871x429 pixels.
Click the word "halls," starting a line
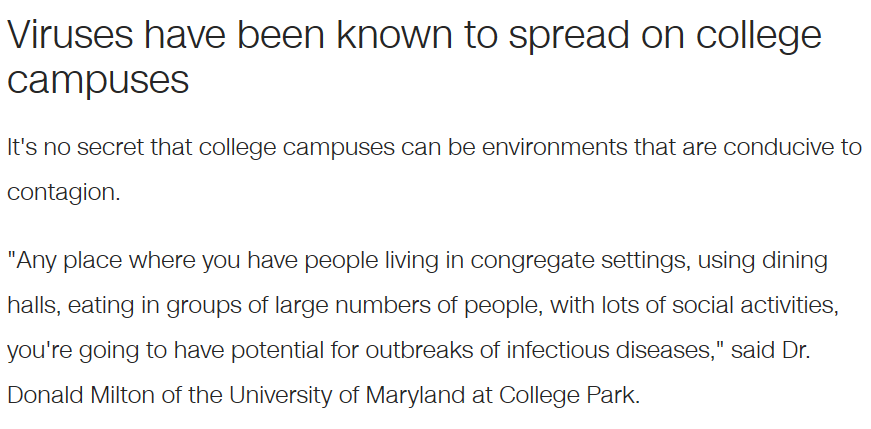pyautogui.click(x=34, y=306)
